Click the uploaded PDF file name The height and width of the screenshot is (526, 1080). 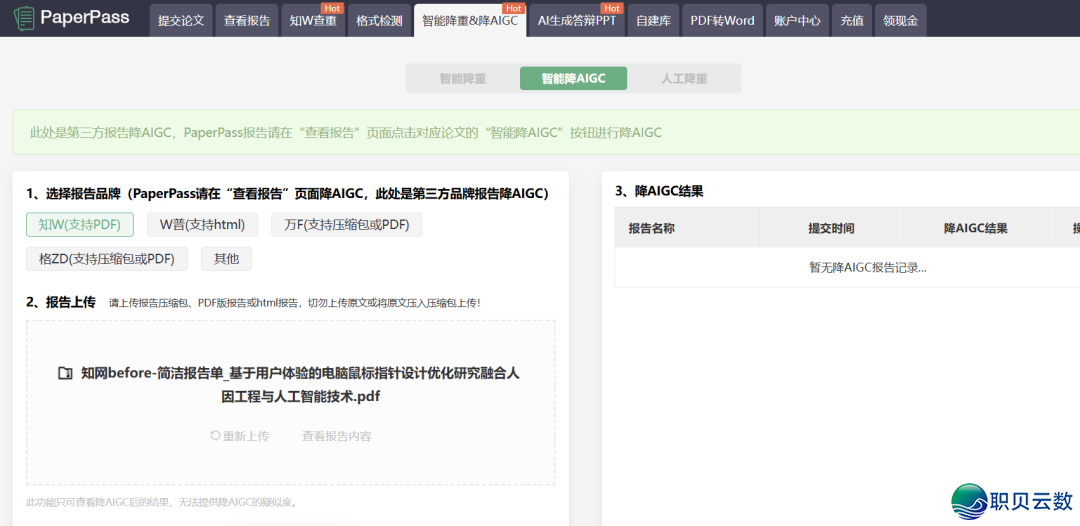click(x=300, y=385)
